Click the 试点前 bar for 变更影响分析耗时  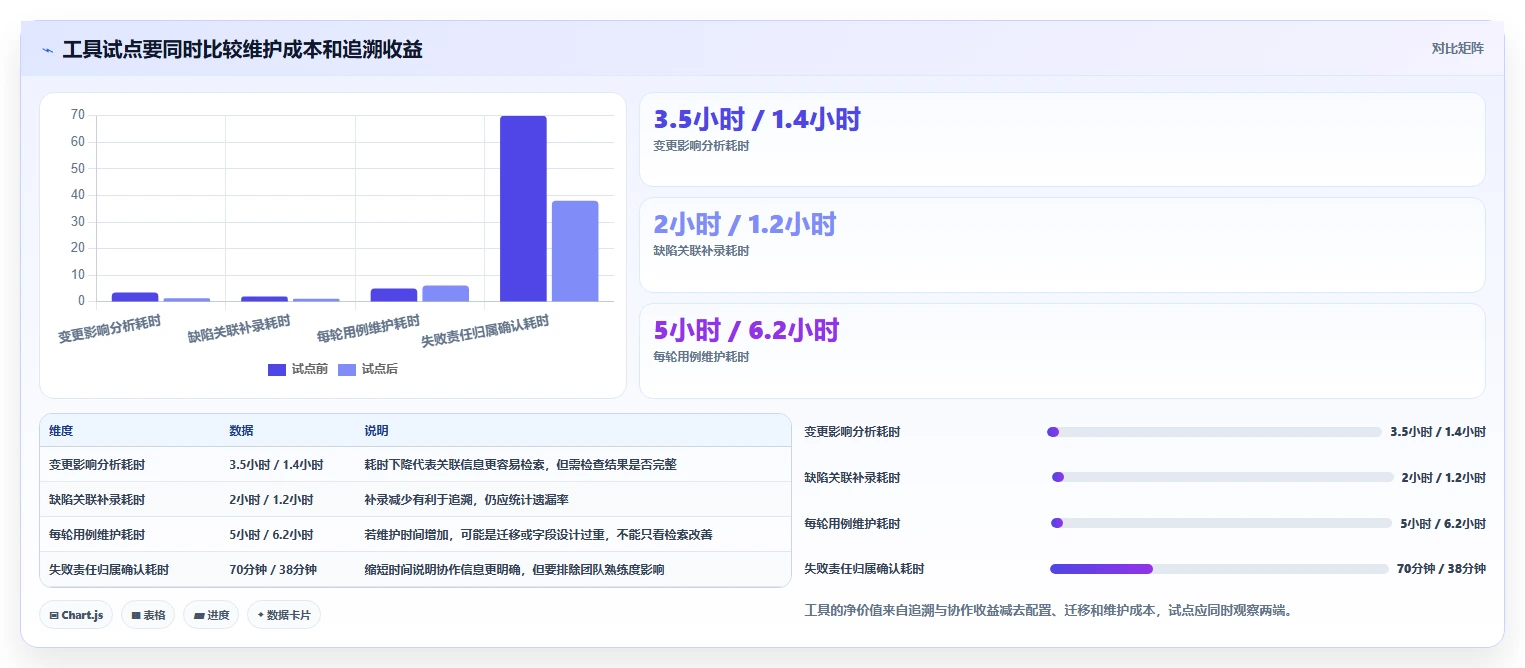pyautogui.click(x=135, y=297)
